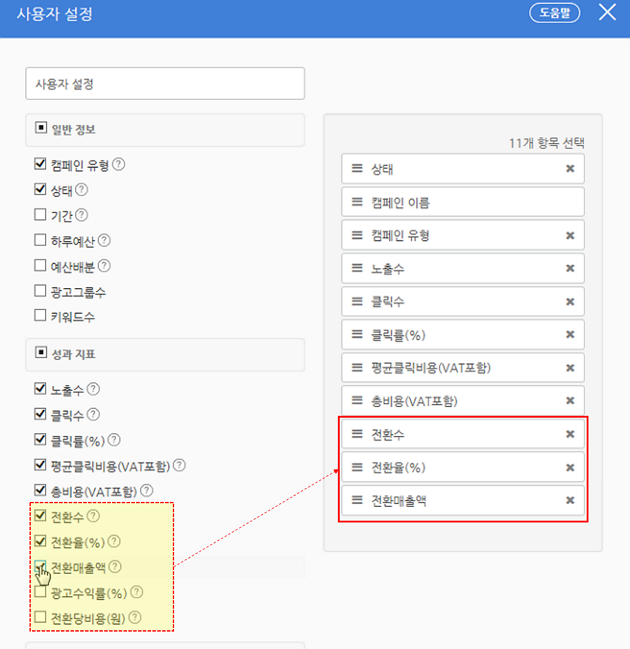Enable the 키워드수 checkbox
The image size is (630, 649).
pyautogui.click(x=40, y=316)
